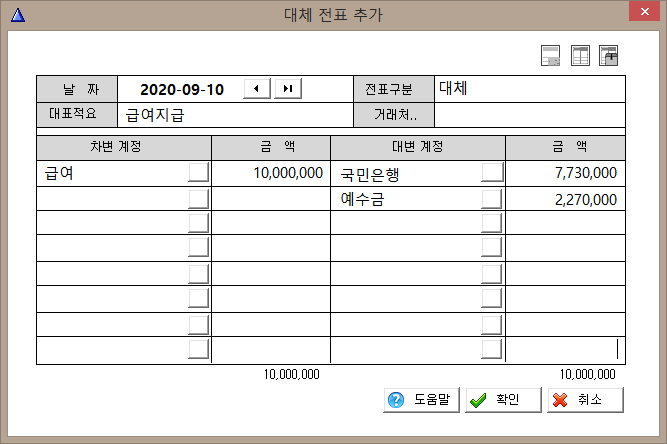
Task: Click the date field showing 2020-09-10
Action: point(182,89)
